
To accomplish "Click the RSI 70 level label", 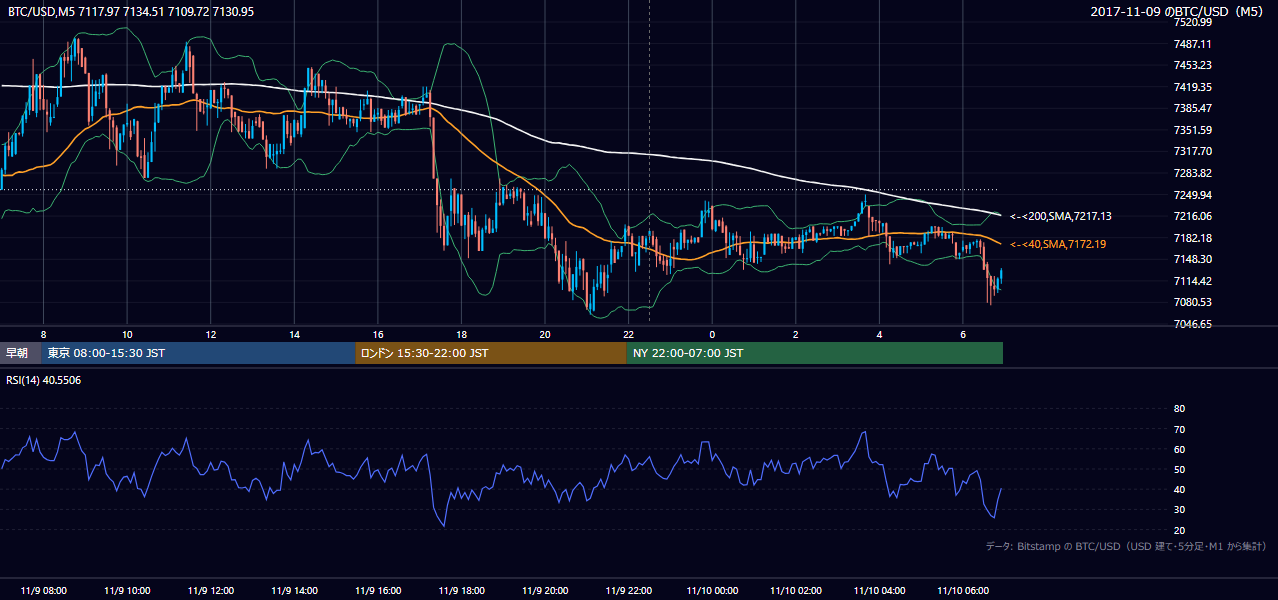I will 1179,429.
